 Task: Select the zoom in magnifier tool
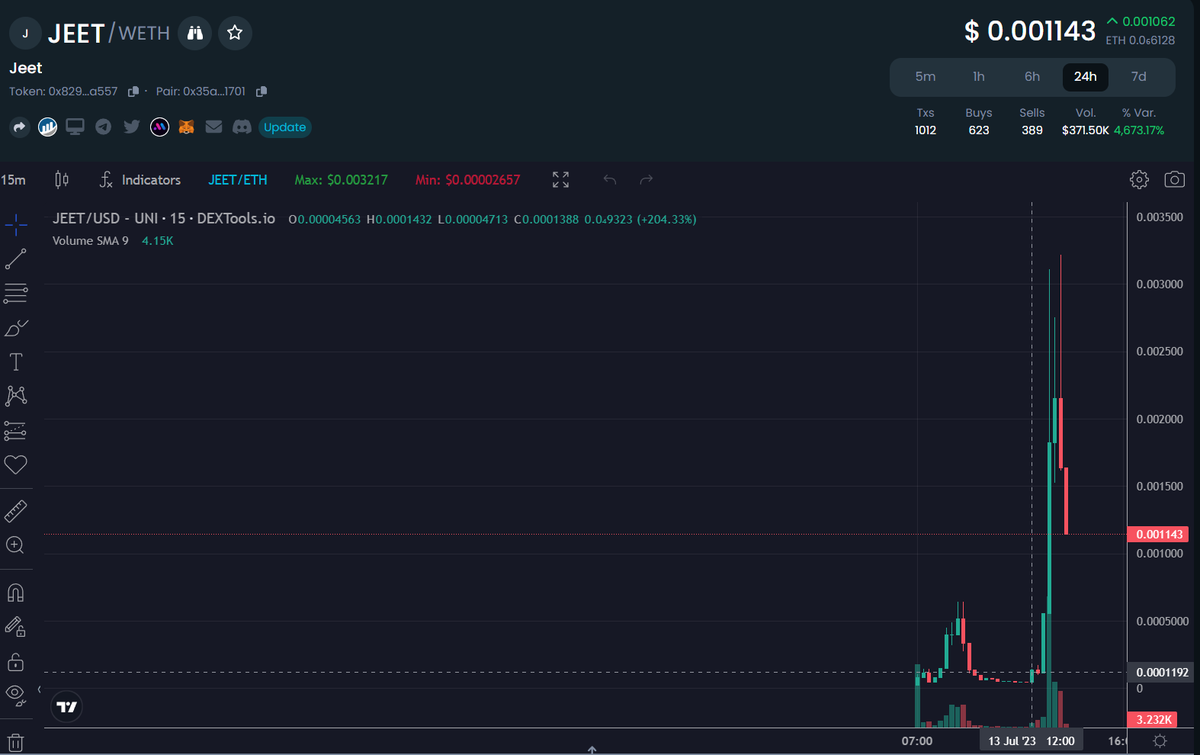click(16, 545)
